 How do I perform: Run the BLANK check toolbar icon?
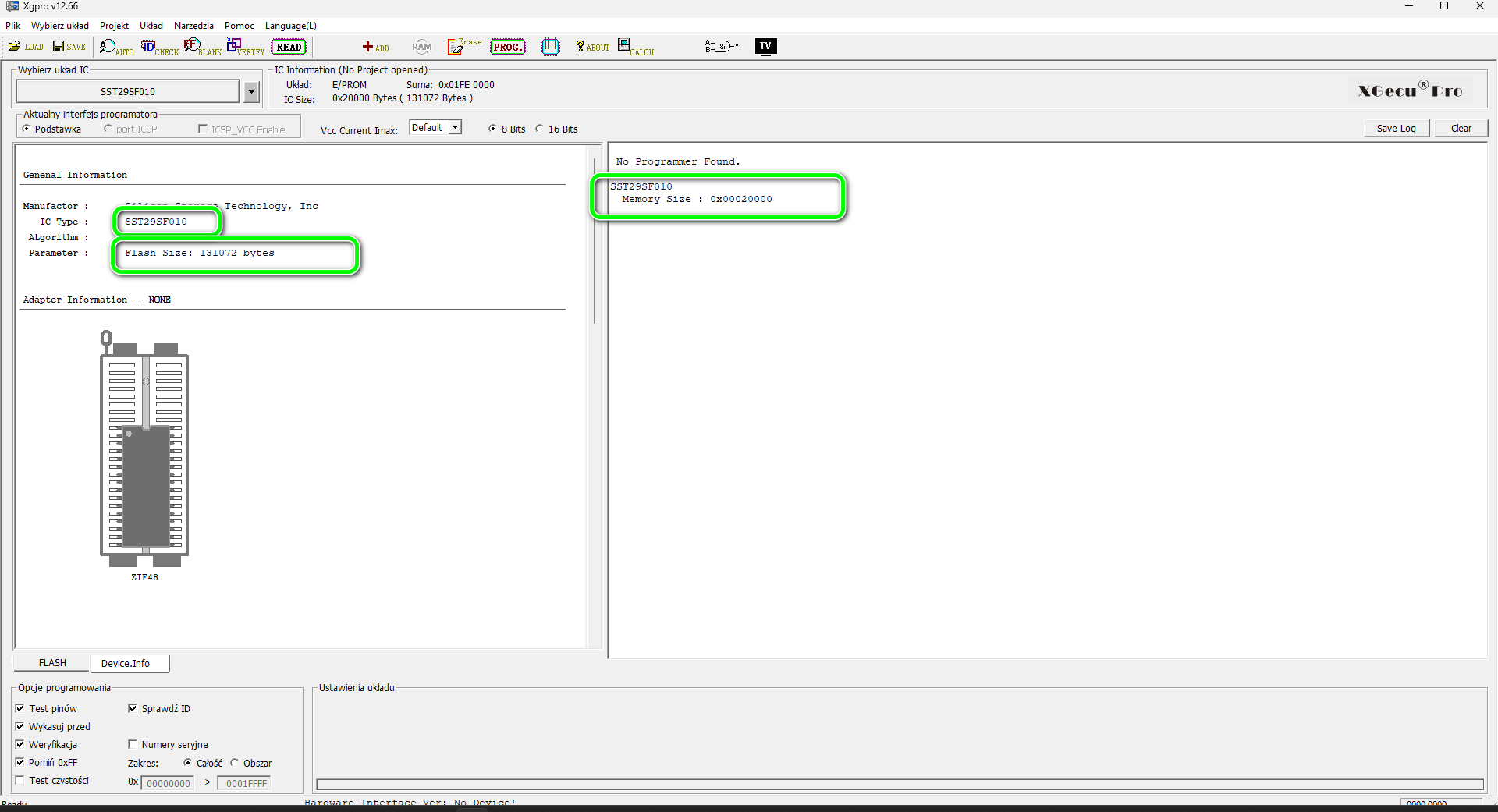[203, 48]
